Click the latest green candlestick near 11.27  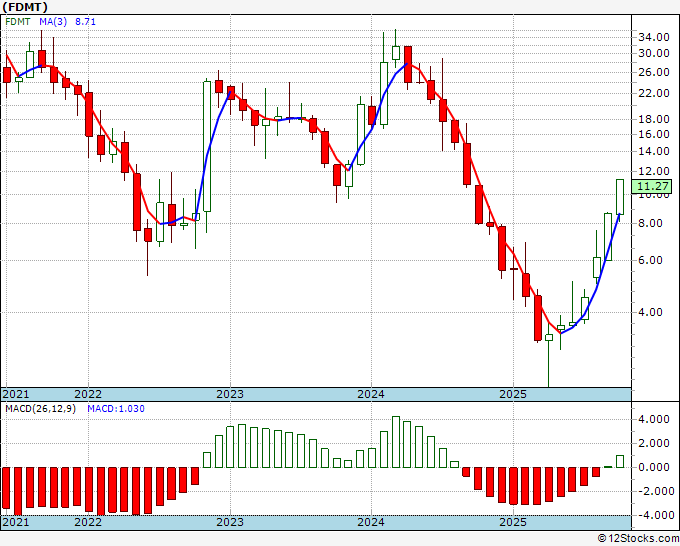[x=620, y=197]
